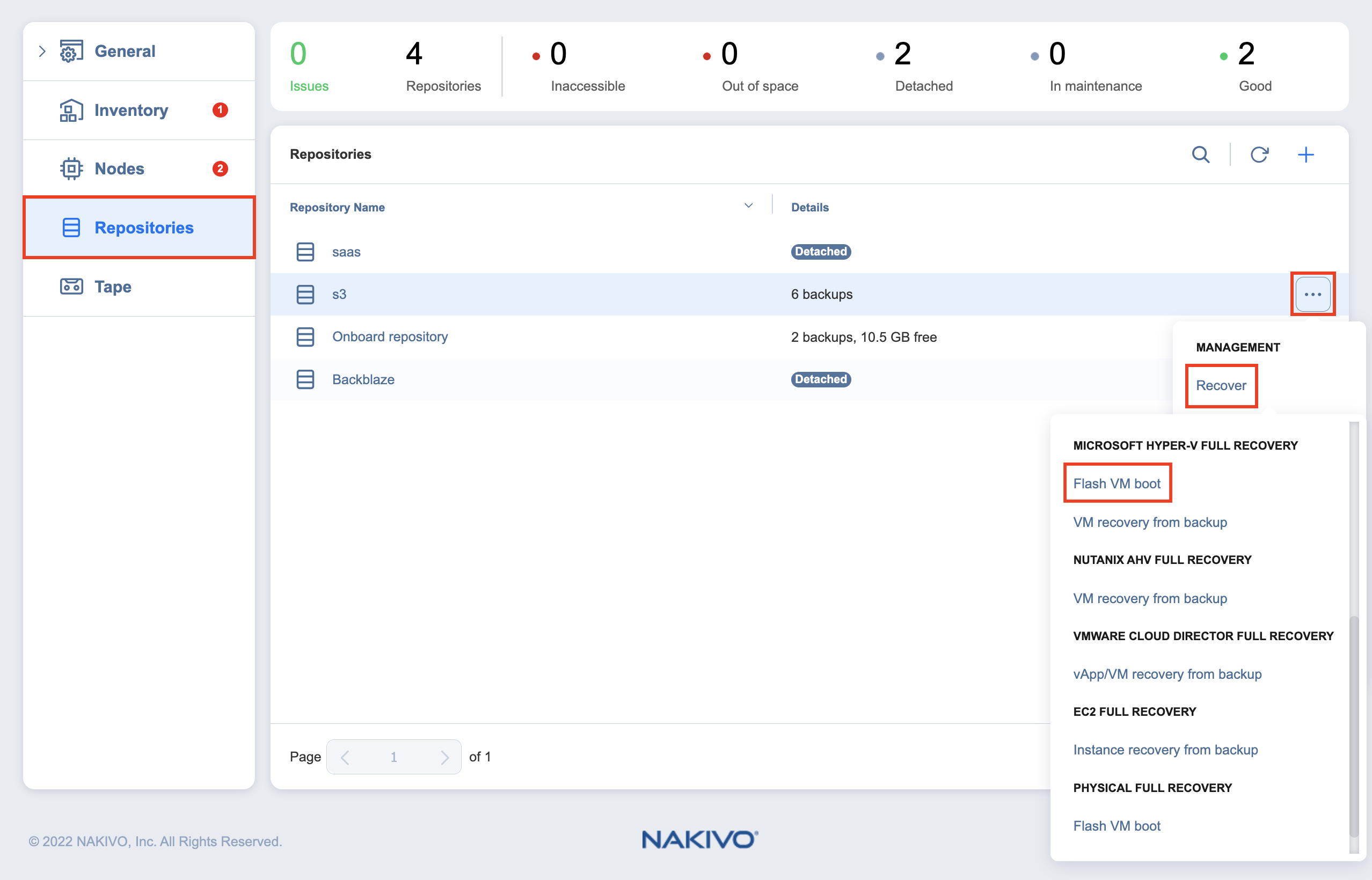
Task: Click the Details column header
Action: click(x=809, y=208)
